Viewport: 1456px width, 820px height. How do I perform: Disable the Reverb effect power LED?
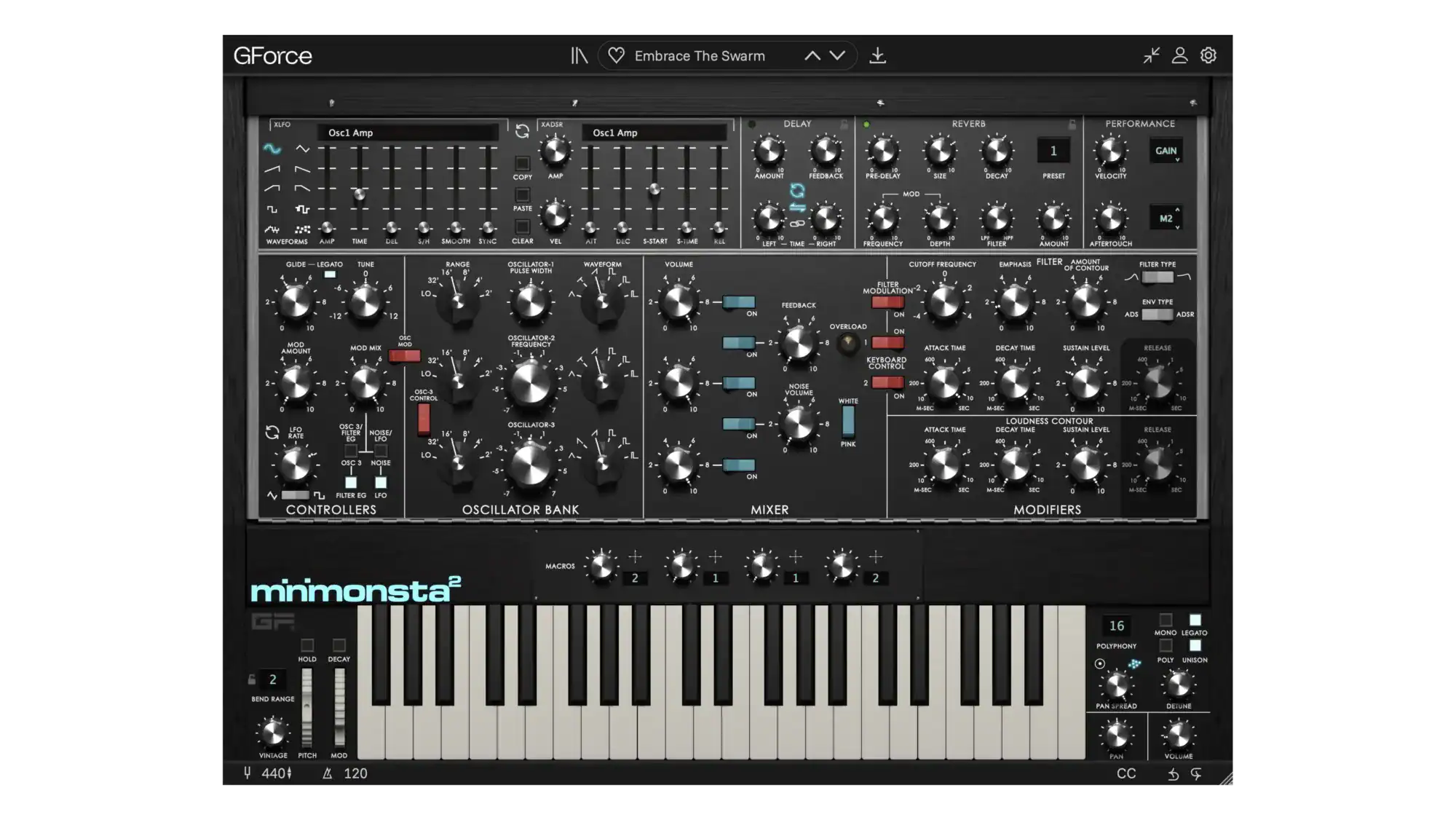coord(866,125)
